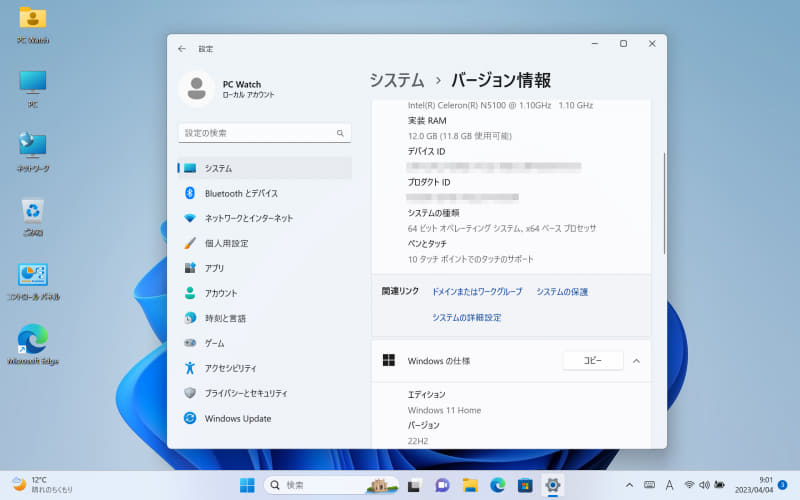
Task: Open 時刻と言語 settings
Action: point(264,318)
